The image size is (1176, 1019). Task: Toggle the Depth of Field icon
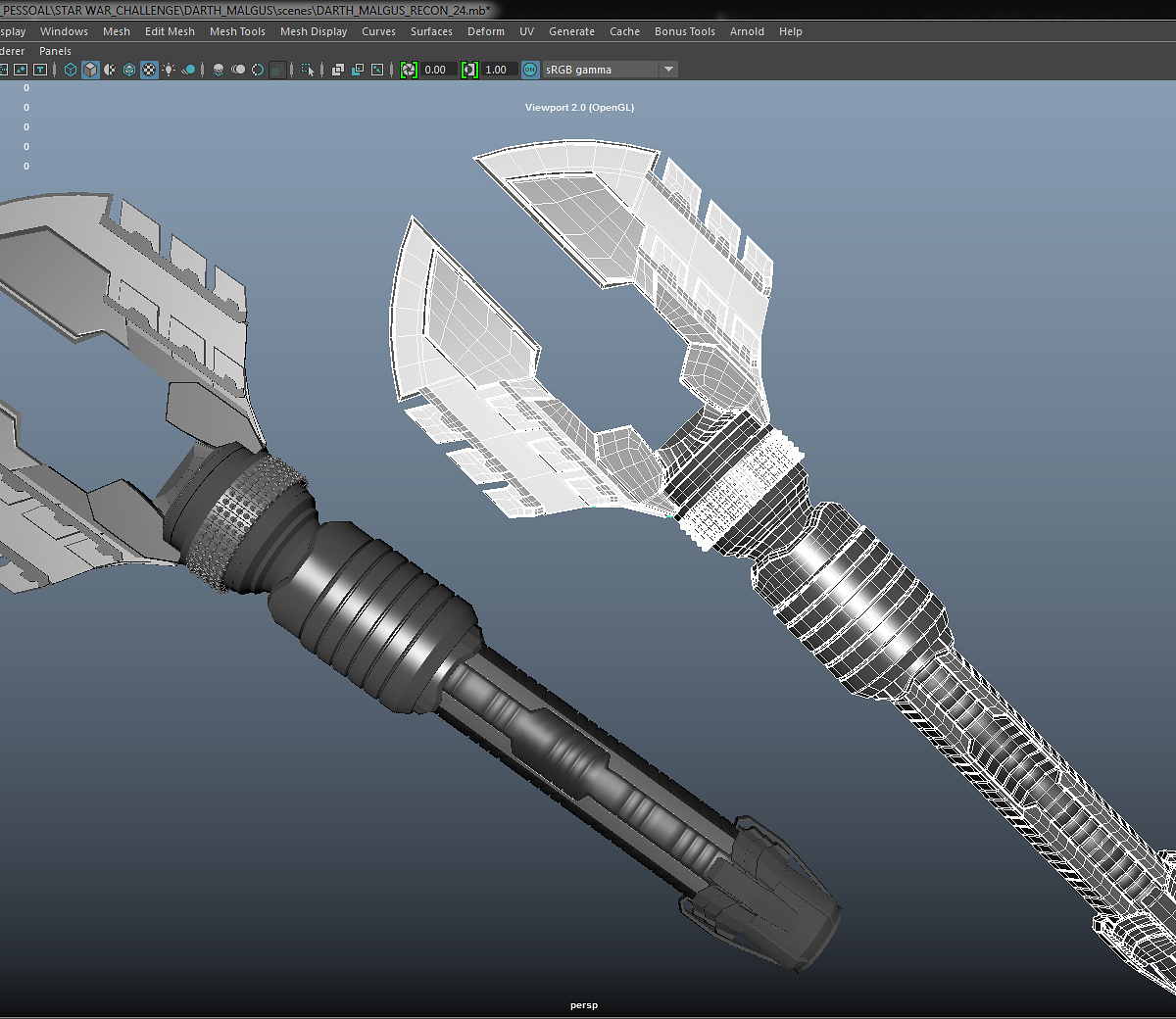278,70
